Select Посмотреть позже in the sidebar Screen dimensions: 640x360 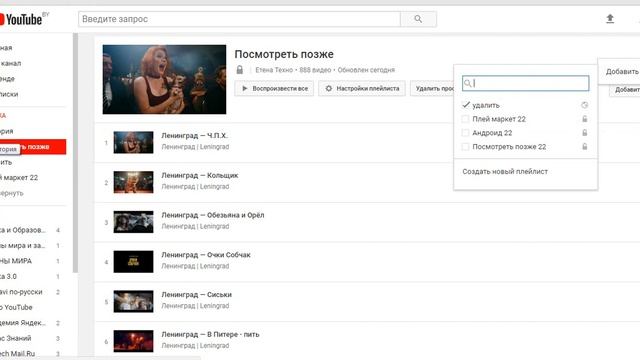coord(33,147)
